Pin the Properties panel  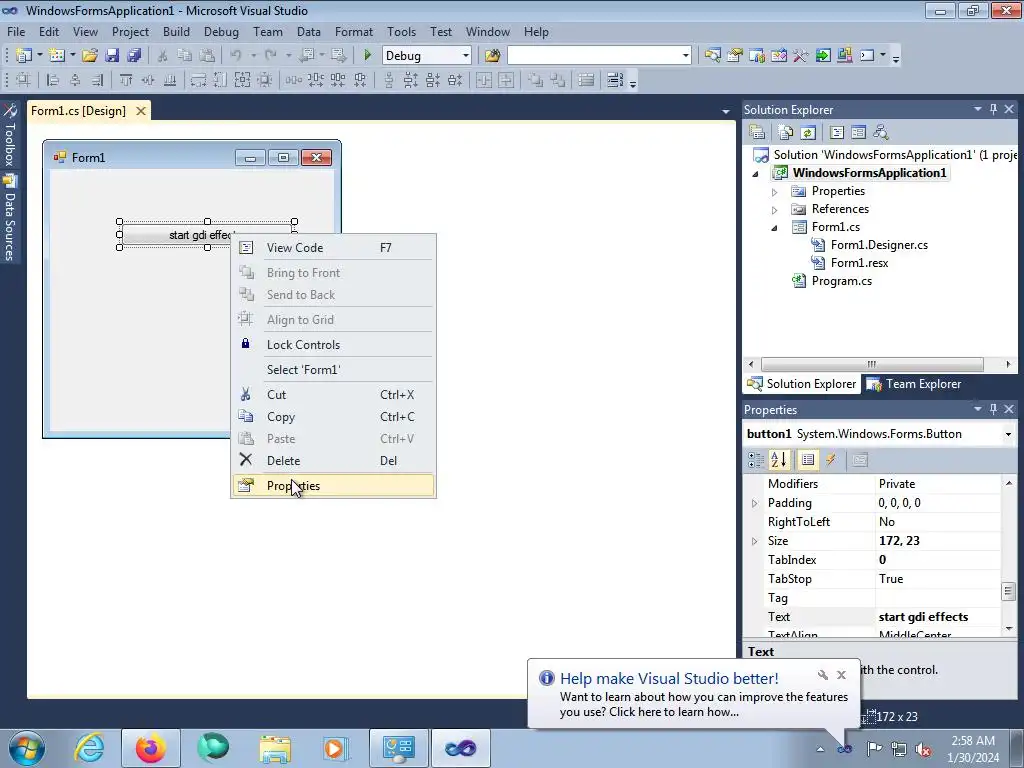[x=993, y=409]
